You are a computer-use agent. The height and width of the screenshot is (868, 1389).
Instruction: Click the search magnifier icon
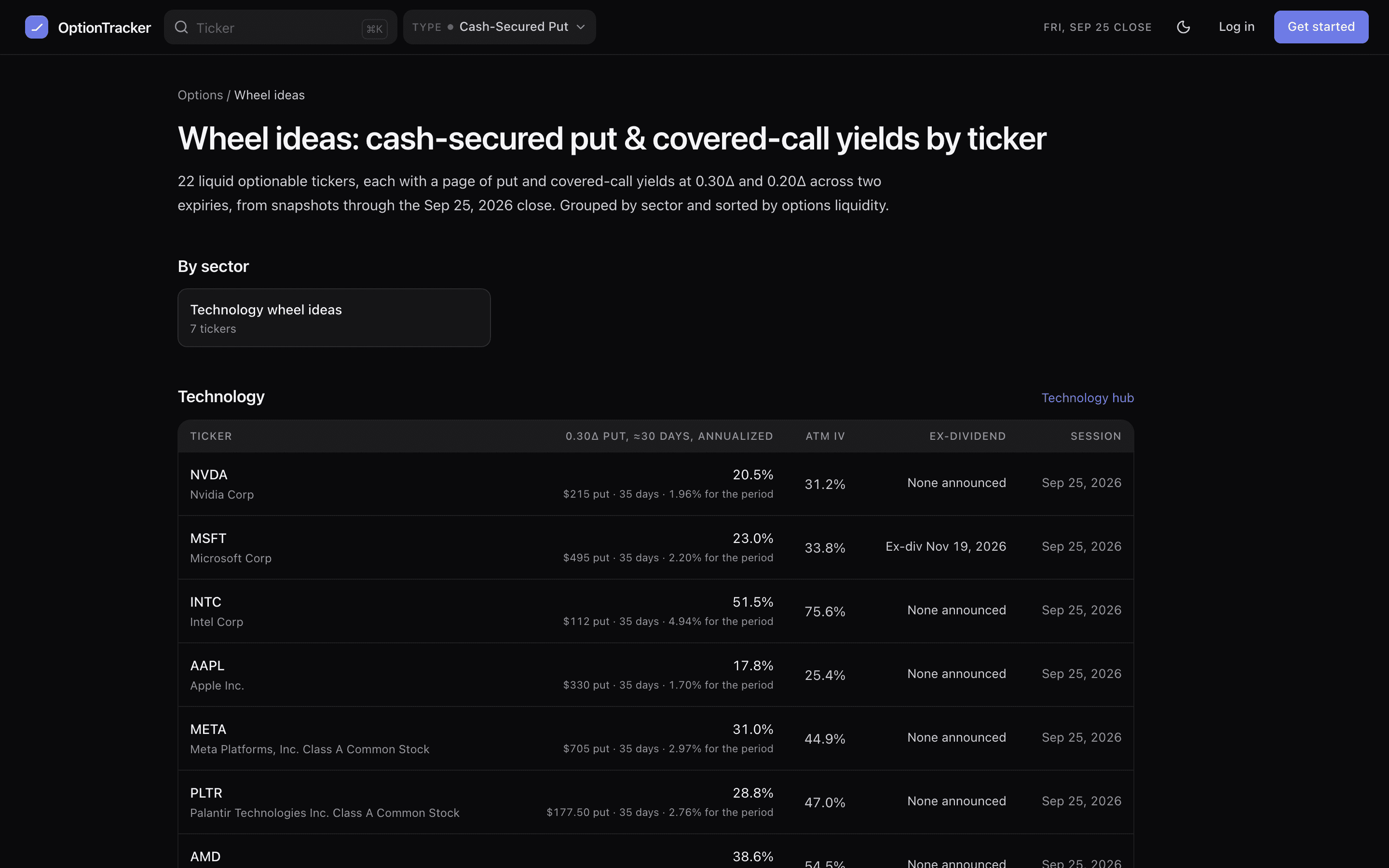coord(181,27)
